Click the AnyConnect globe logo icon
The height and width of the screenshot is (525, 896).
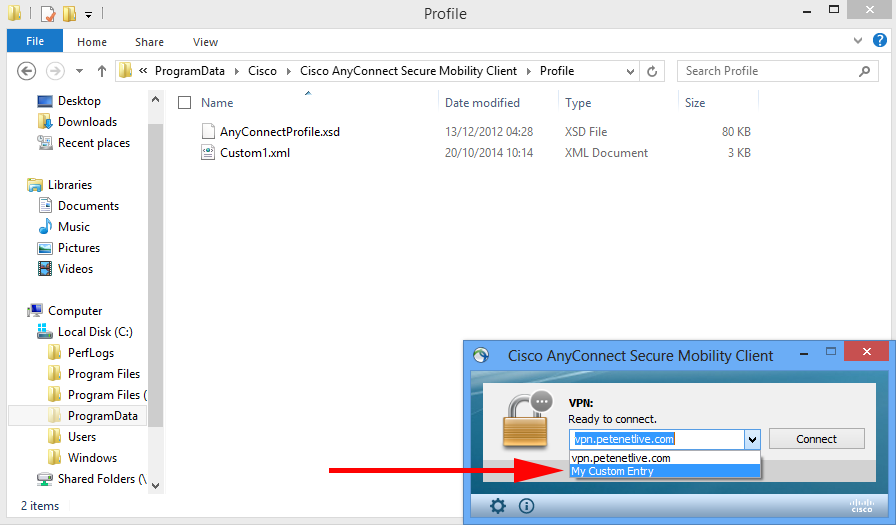pos(481,355)
